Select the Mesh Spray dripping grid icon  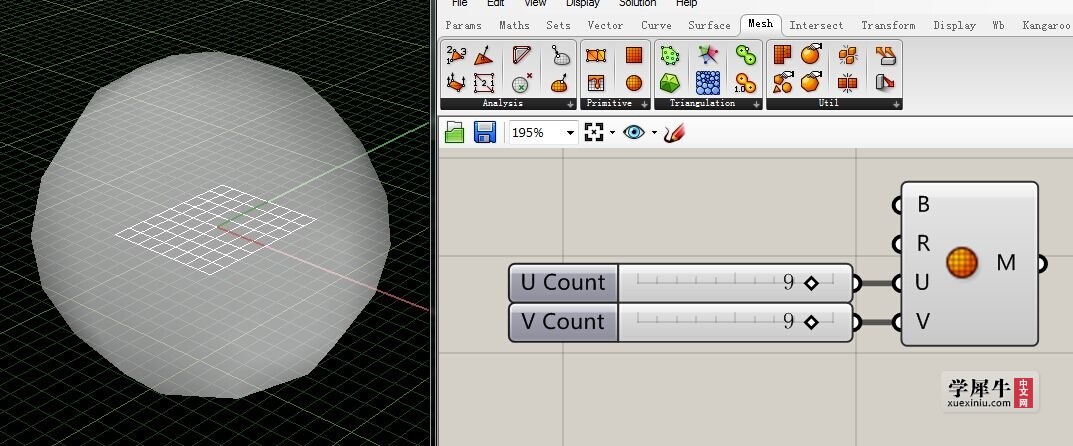coord(596,83)
